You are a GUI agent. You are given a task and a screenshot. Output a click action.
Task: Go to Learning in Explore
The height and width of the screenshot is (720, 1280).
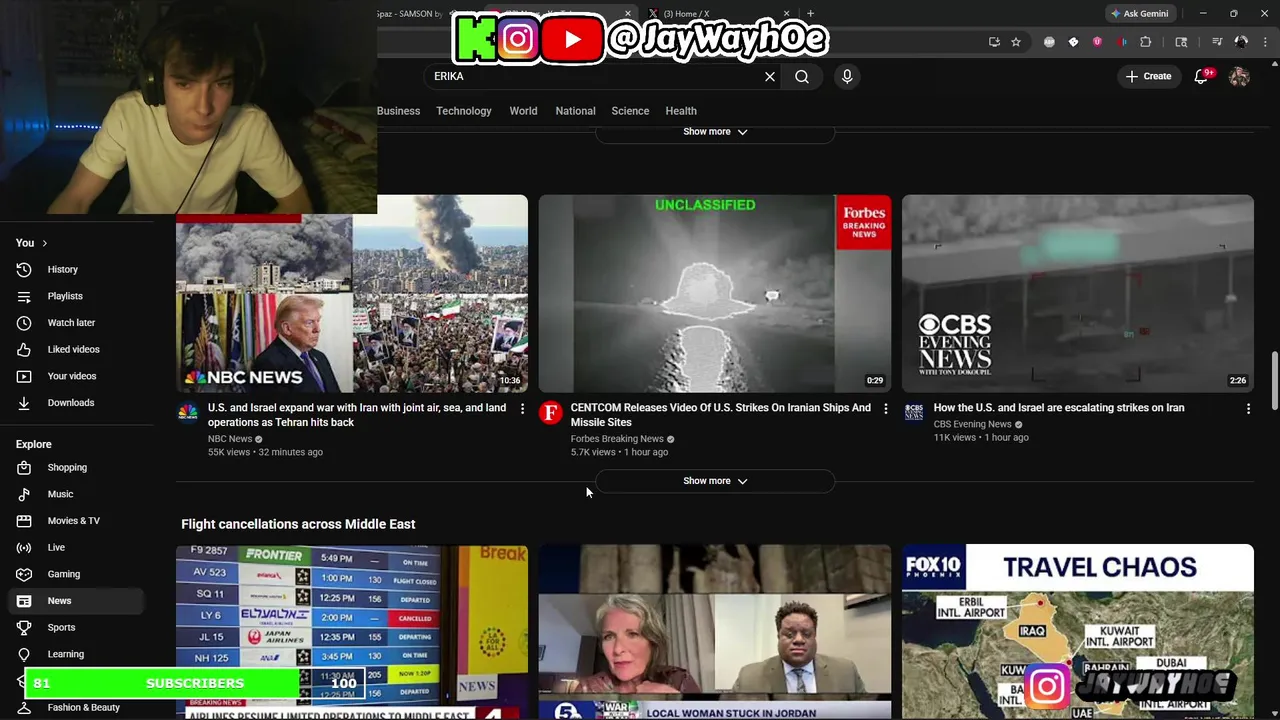(76, 654)
